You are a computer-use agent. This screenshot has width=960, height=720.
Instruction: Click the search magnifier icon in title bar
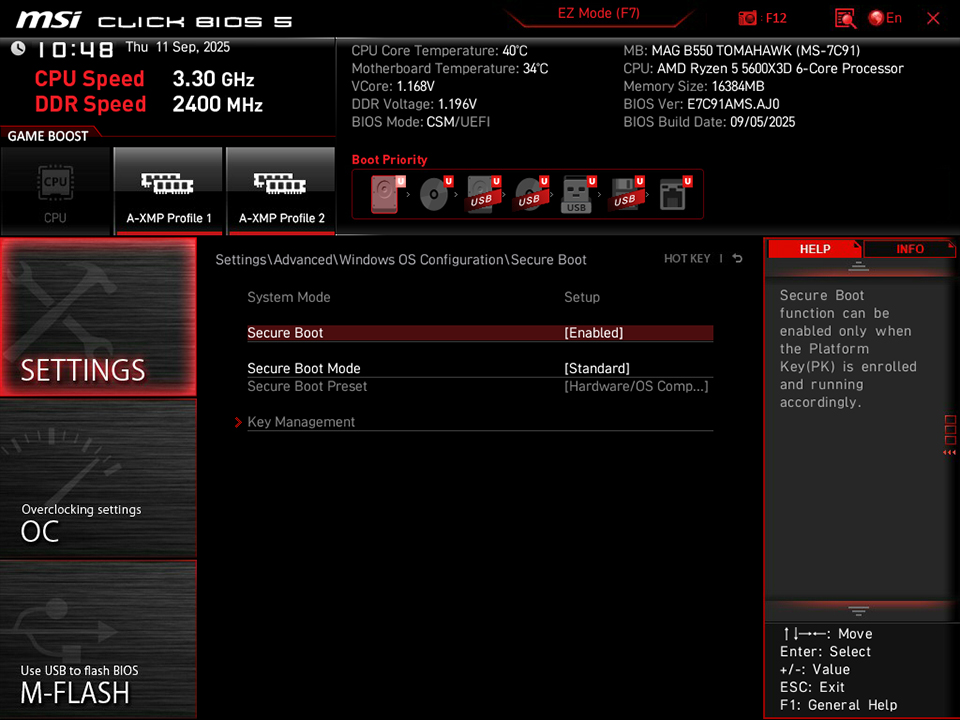(845, 17)
